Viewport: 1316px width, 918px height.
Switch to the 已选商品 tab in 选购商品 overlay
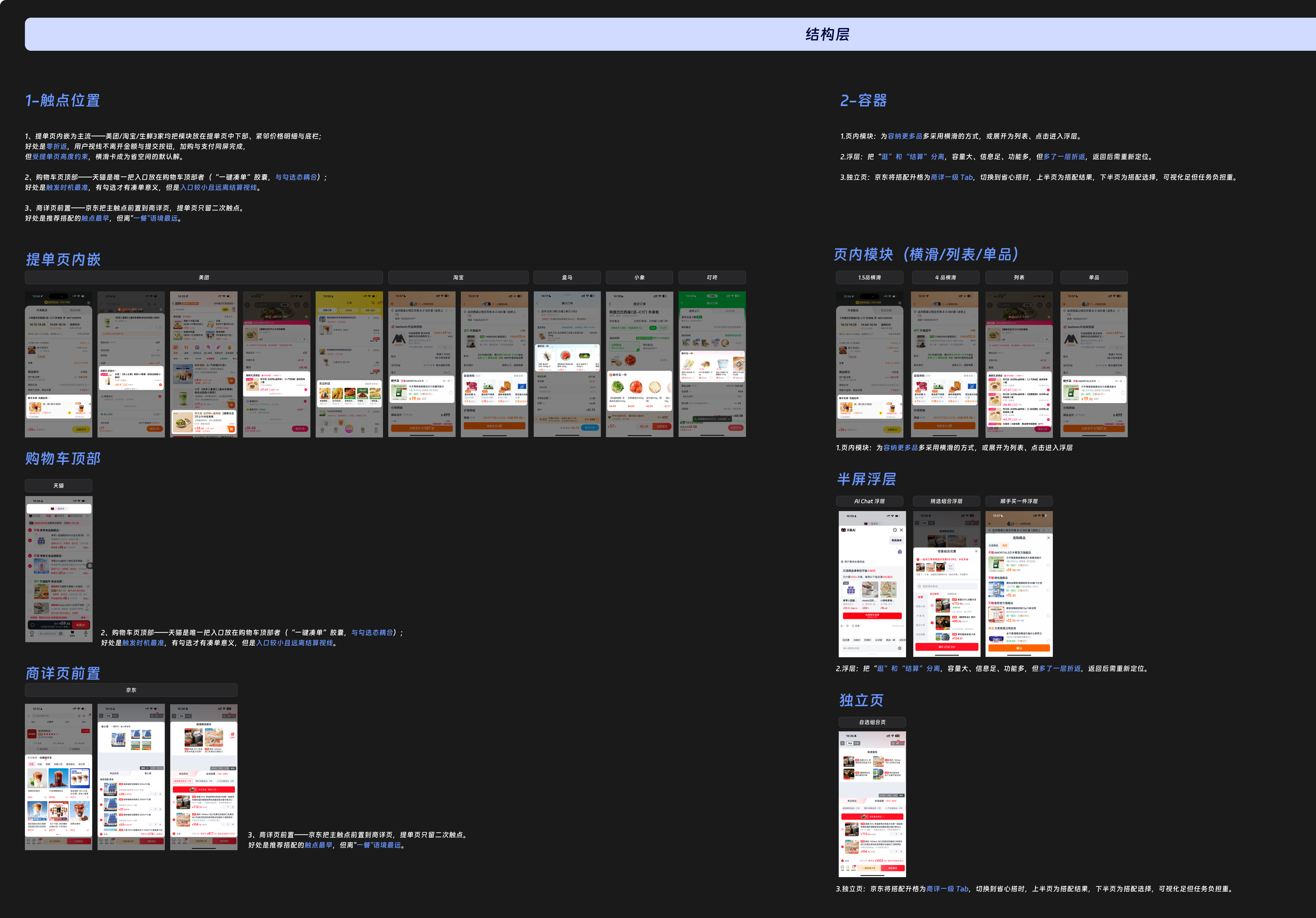point(993,545)
